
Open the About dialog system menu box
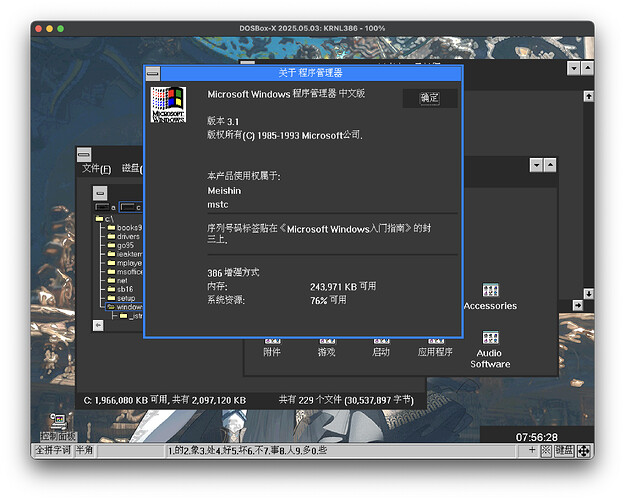[153, 73]
